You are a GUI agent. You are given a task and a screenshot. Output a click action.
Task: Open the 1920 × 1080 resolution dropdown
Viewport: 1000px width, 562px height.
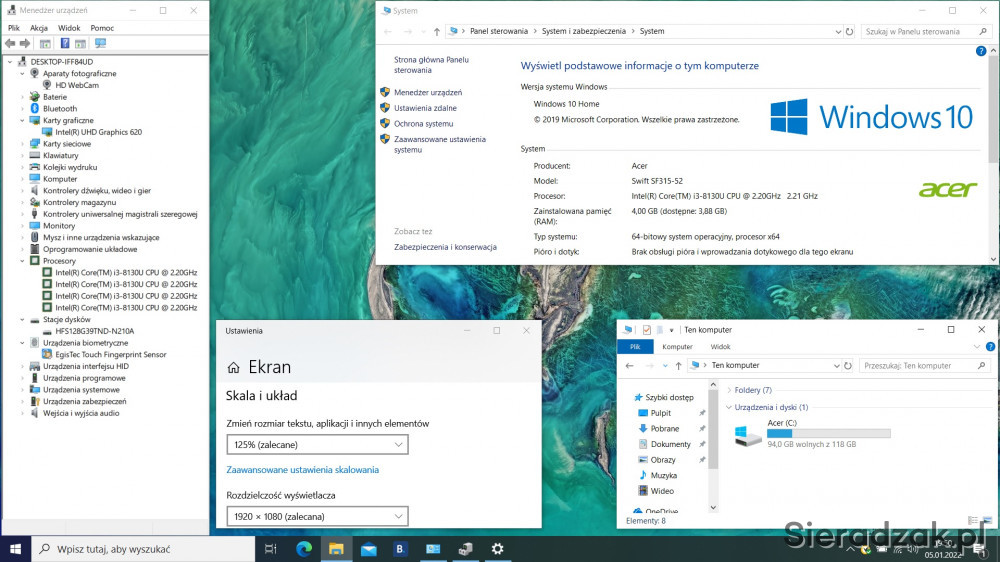(x=317, y=516)
